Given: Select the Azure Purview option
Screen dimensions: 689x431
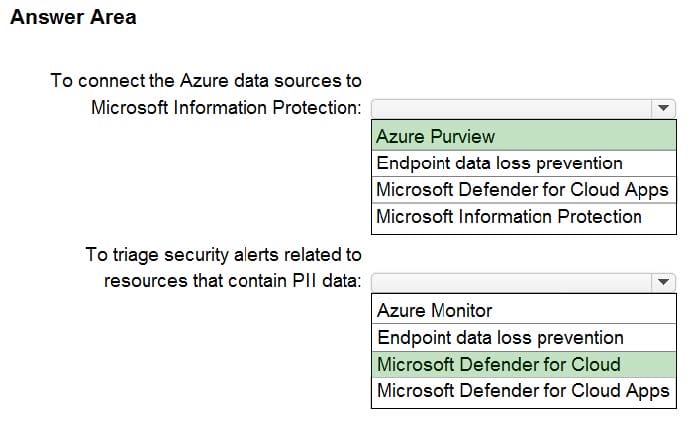Looking at the screenshot, I should click(436, 137).
